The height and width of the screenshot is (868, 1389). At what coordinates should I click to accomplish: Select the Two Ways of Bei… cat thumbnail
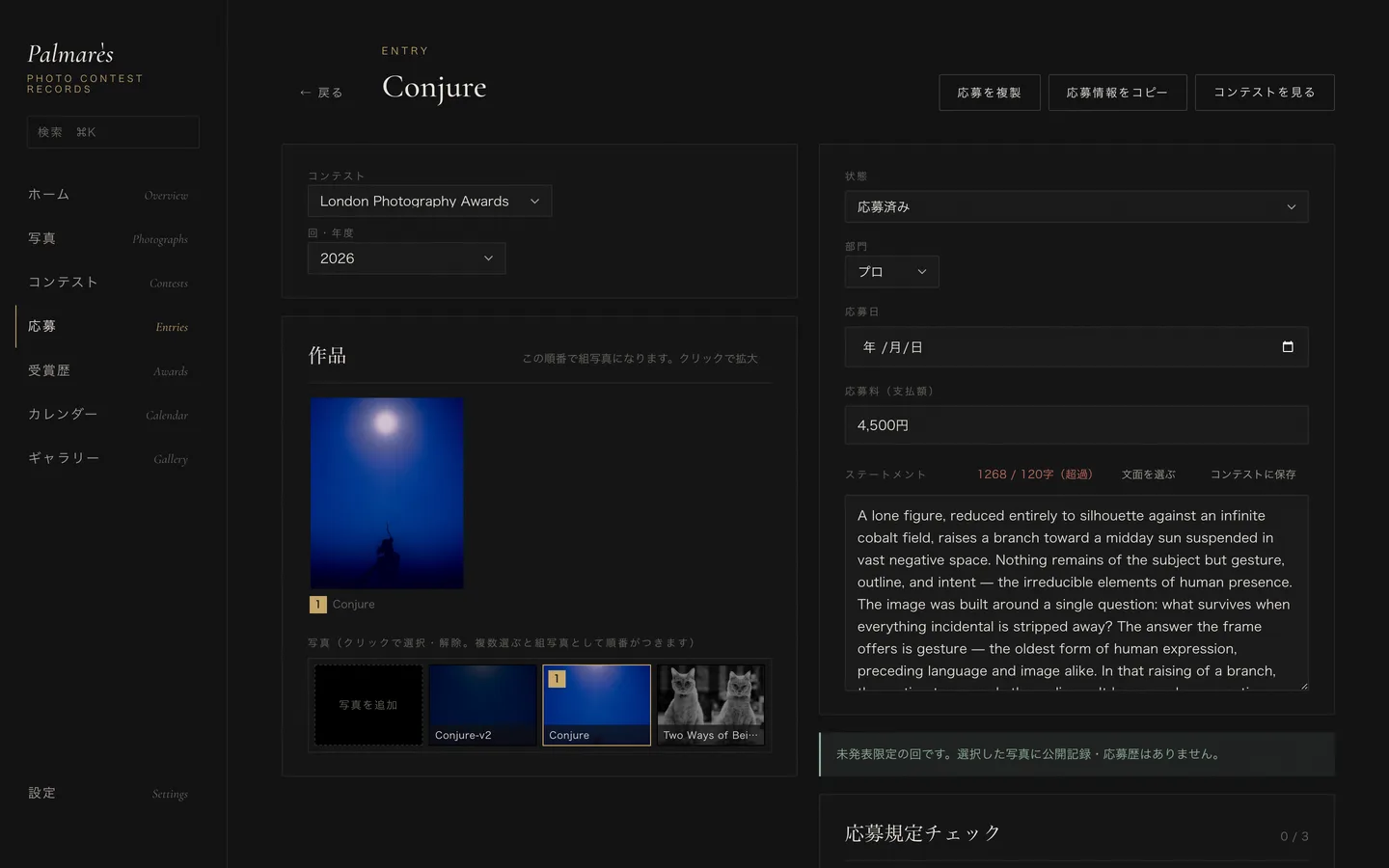tap(711, 705)
